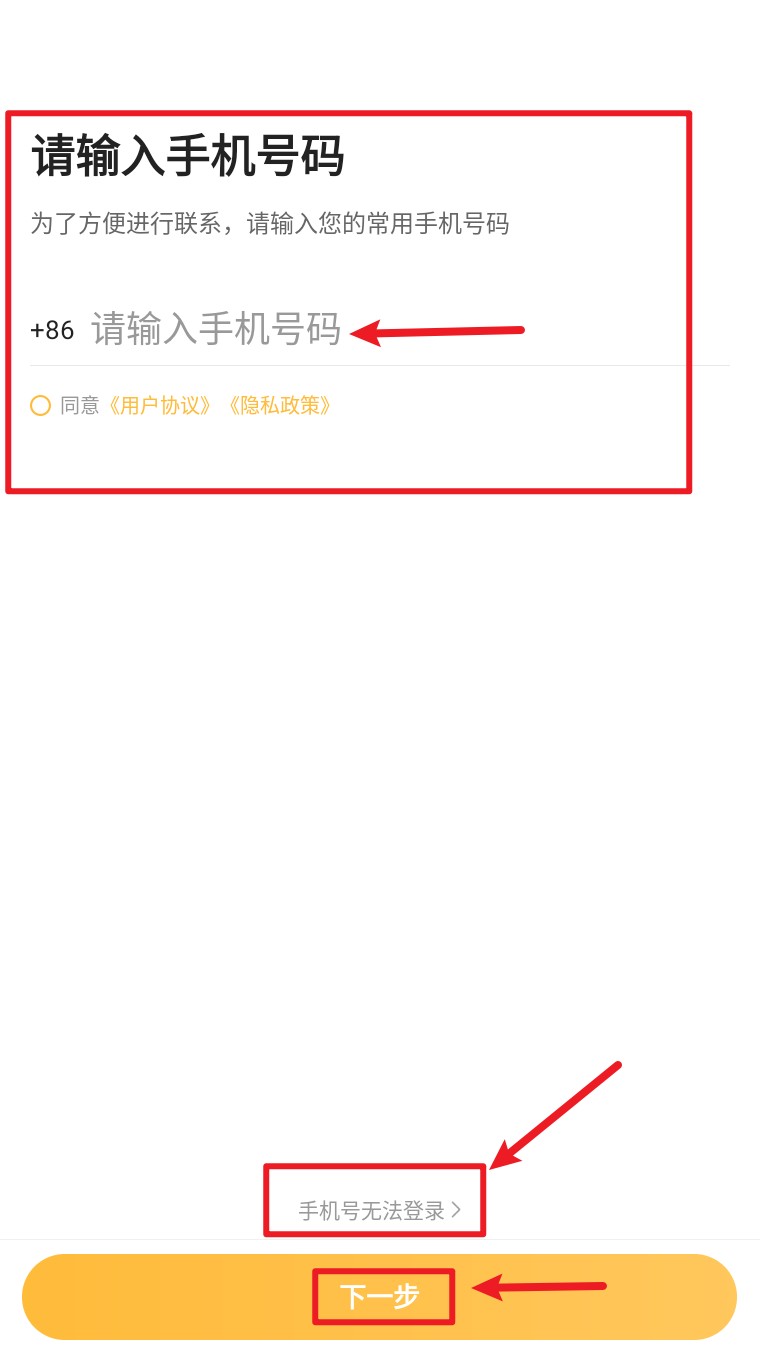Tick the agreement circle beside 同意

pos(40,405)
